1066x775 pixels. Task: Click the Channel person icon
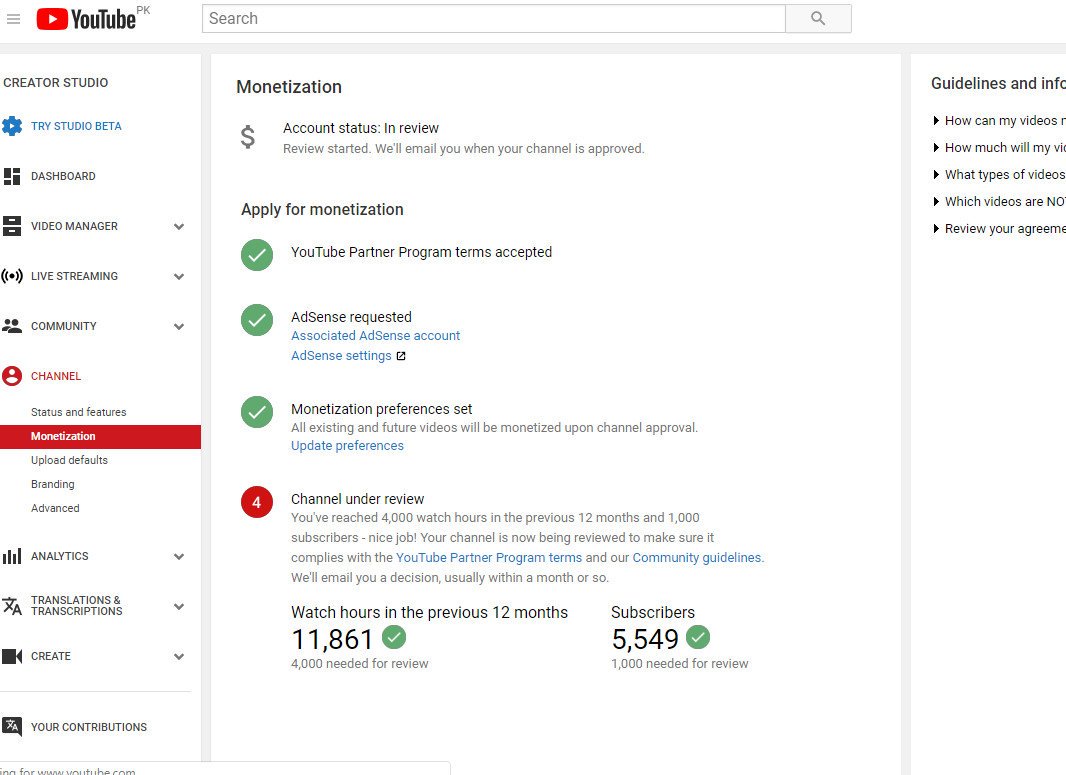[12, 376]
